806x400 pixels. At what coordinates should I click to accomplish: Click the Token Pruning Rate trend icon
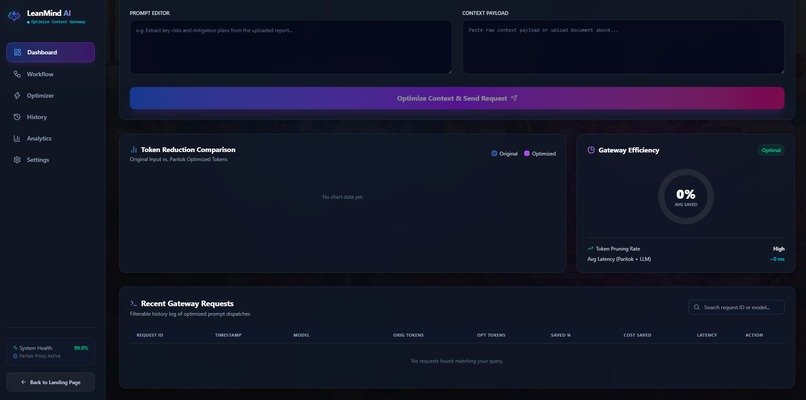(x=590, y=249)
